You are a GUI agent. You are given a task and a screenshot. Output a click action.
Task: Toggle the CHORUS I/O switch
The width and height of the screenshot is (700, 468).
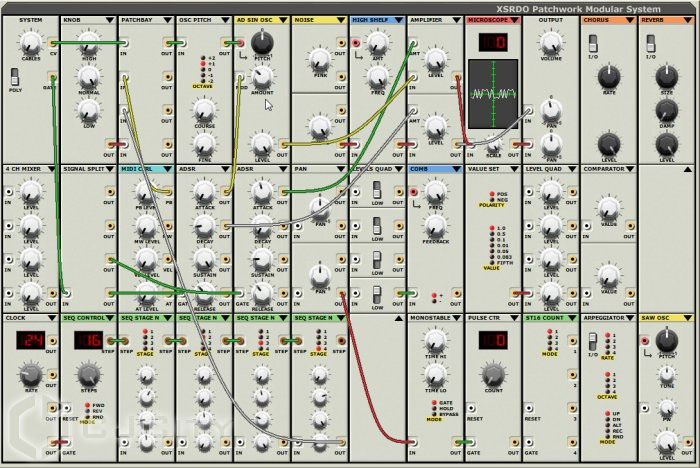pos(593,43)
